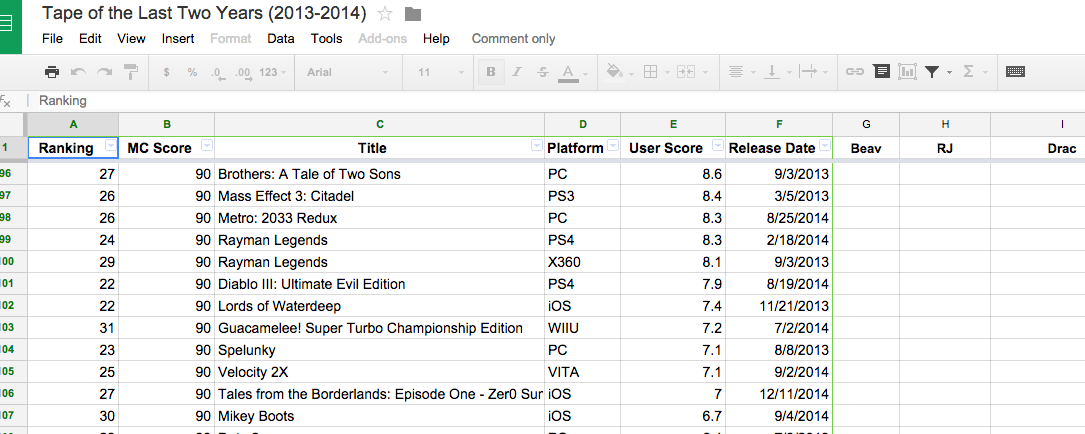
Task: Select column A header
Action: coord(73,124)
